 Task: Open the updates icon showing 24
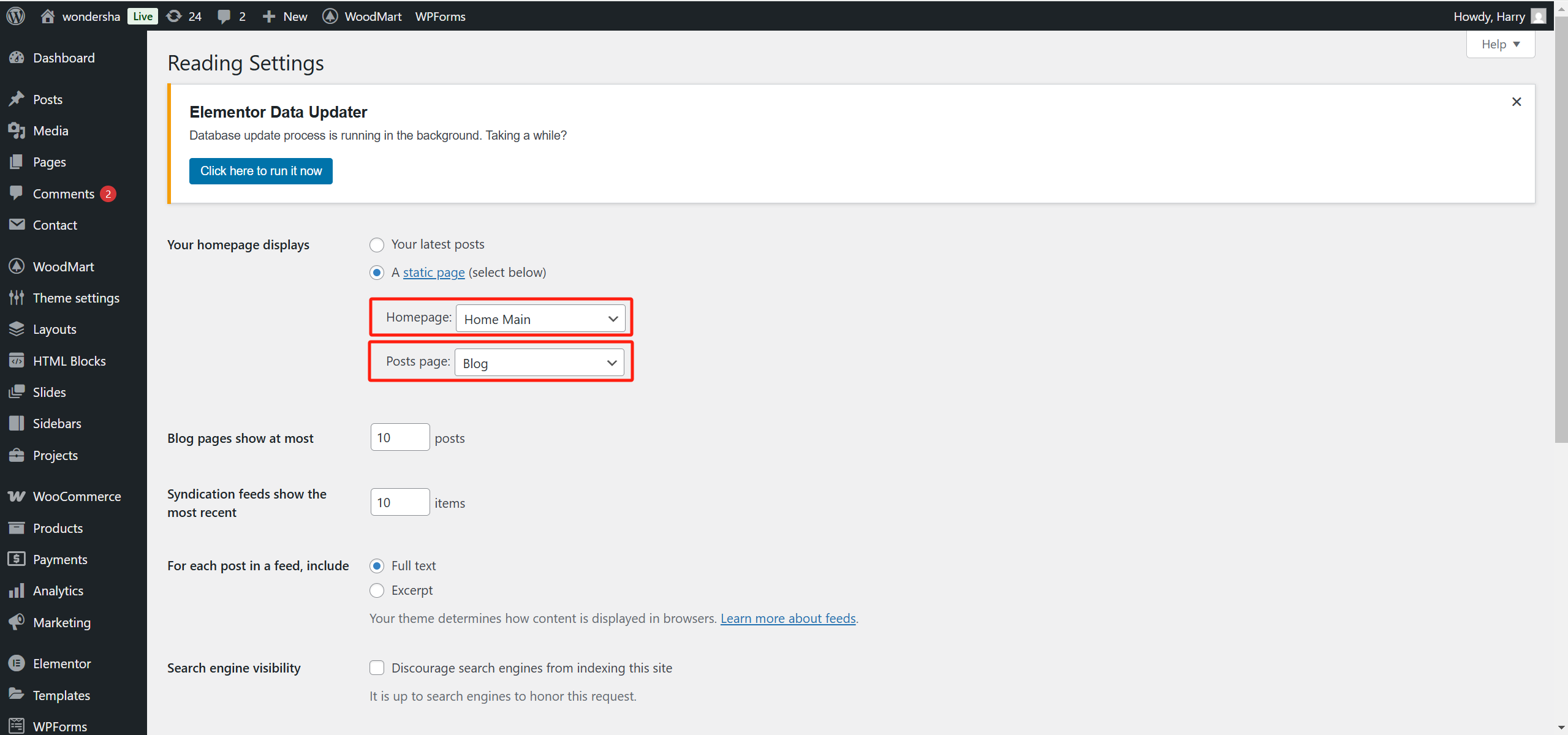tap(175, 16)
